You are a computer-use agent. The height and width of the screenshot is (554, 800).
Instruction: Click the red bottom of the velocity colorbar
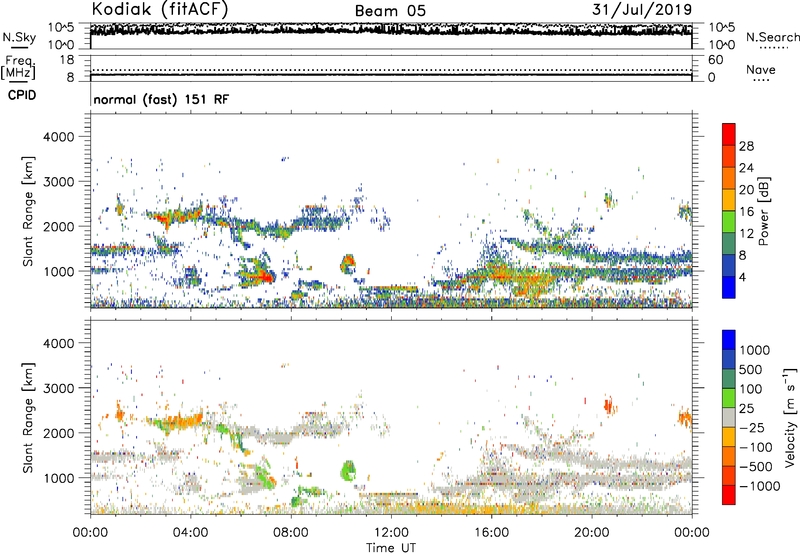click(x=729, y=495)
